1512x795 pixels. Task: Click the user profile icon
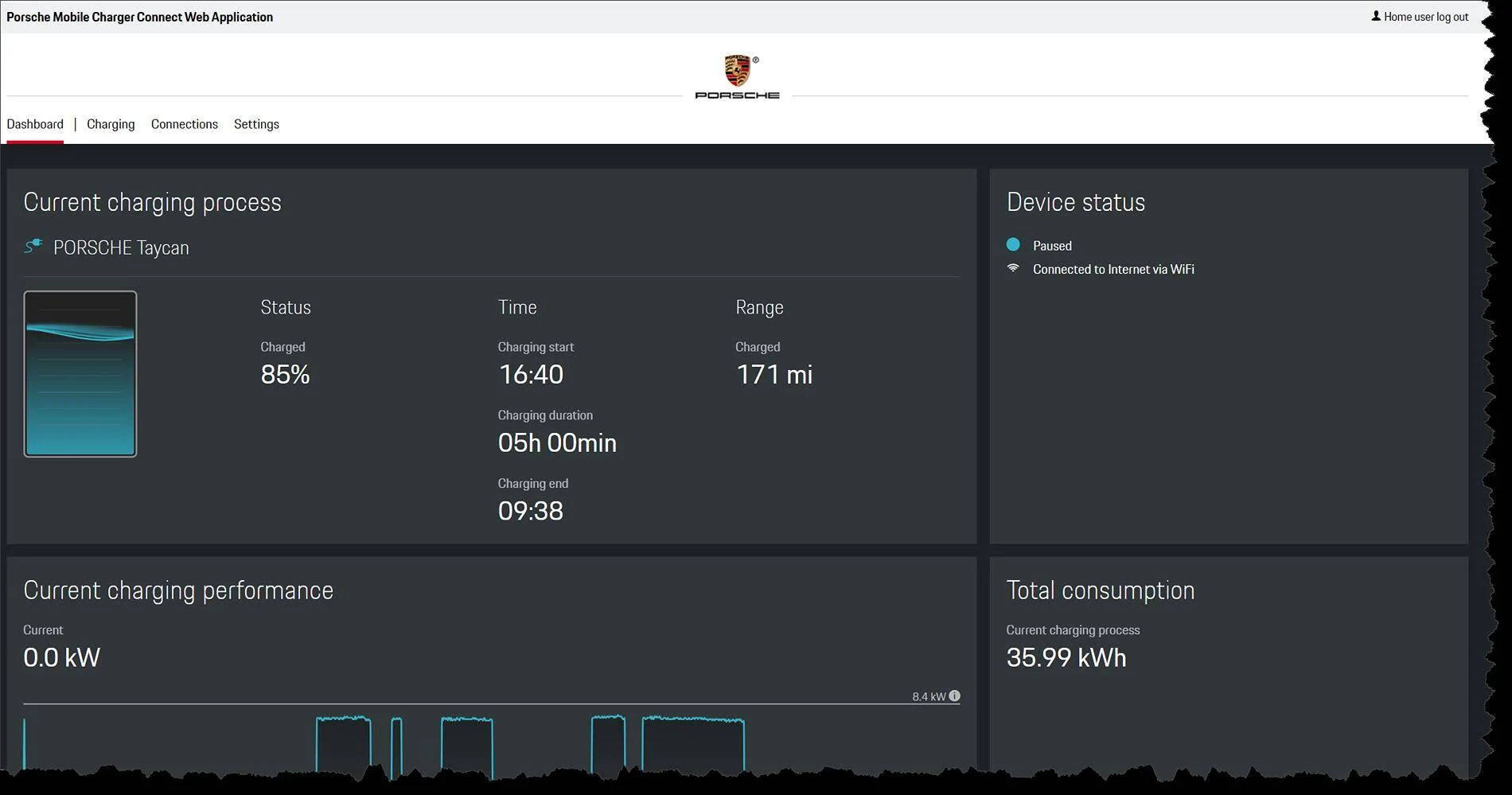pyautogui.click(x=1376, y=16)
